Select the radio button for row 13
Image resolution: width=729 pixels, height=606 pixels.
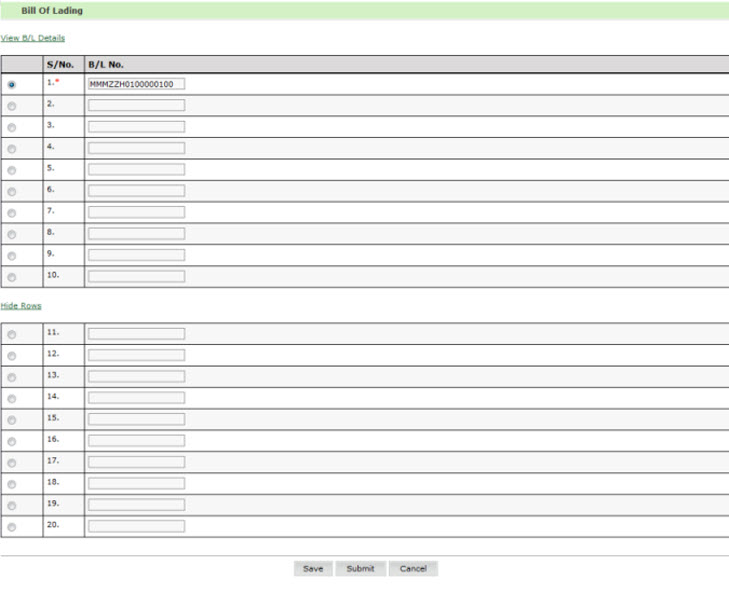12,377
